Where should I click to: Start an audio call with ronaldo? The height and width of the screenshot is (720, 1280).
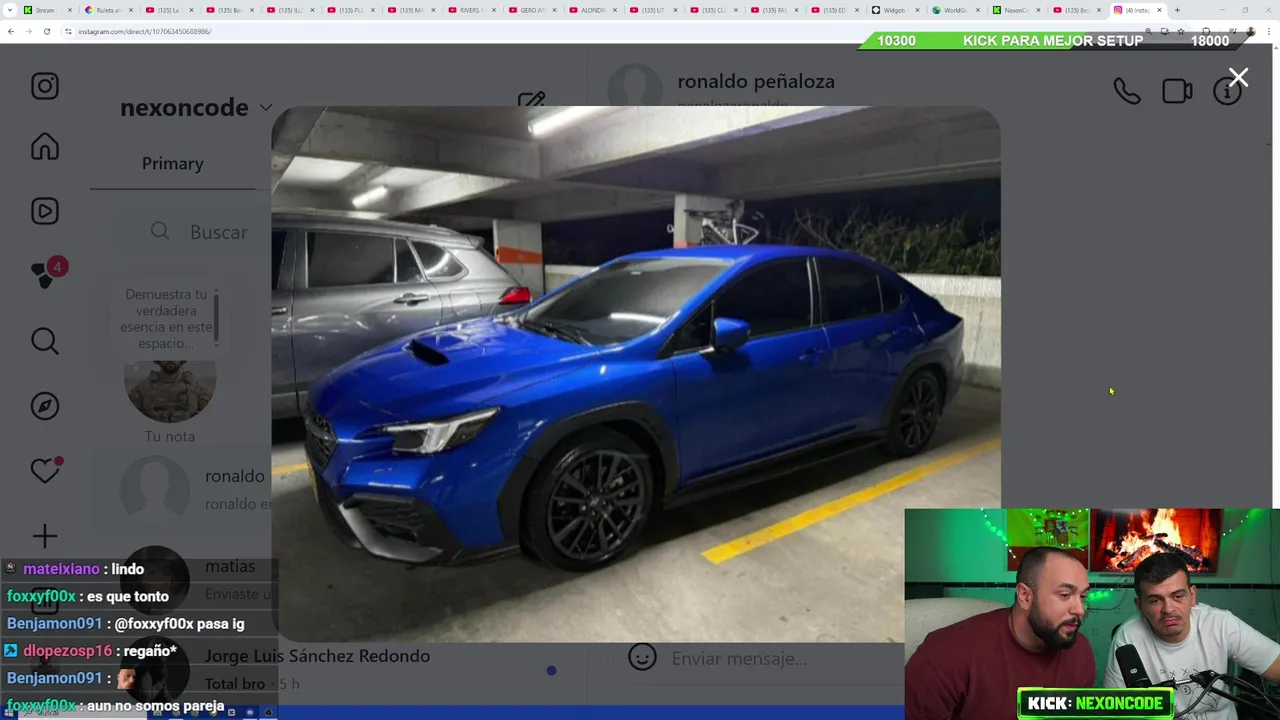coord(1126,91)
